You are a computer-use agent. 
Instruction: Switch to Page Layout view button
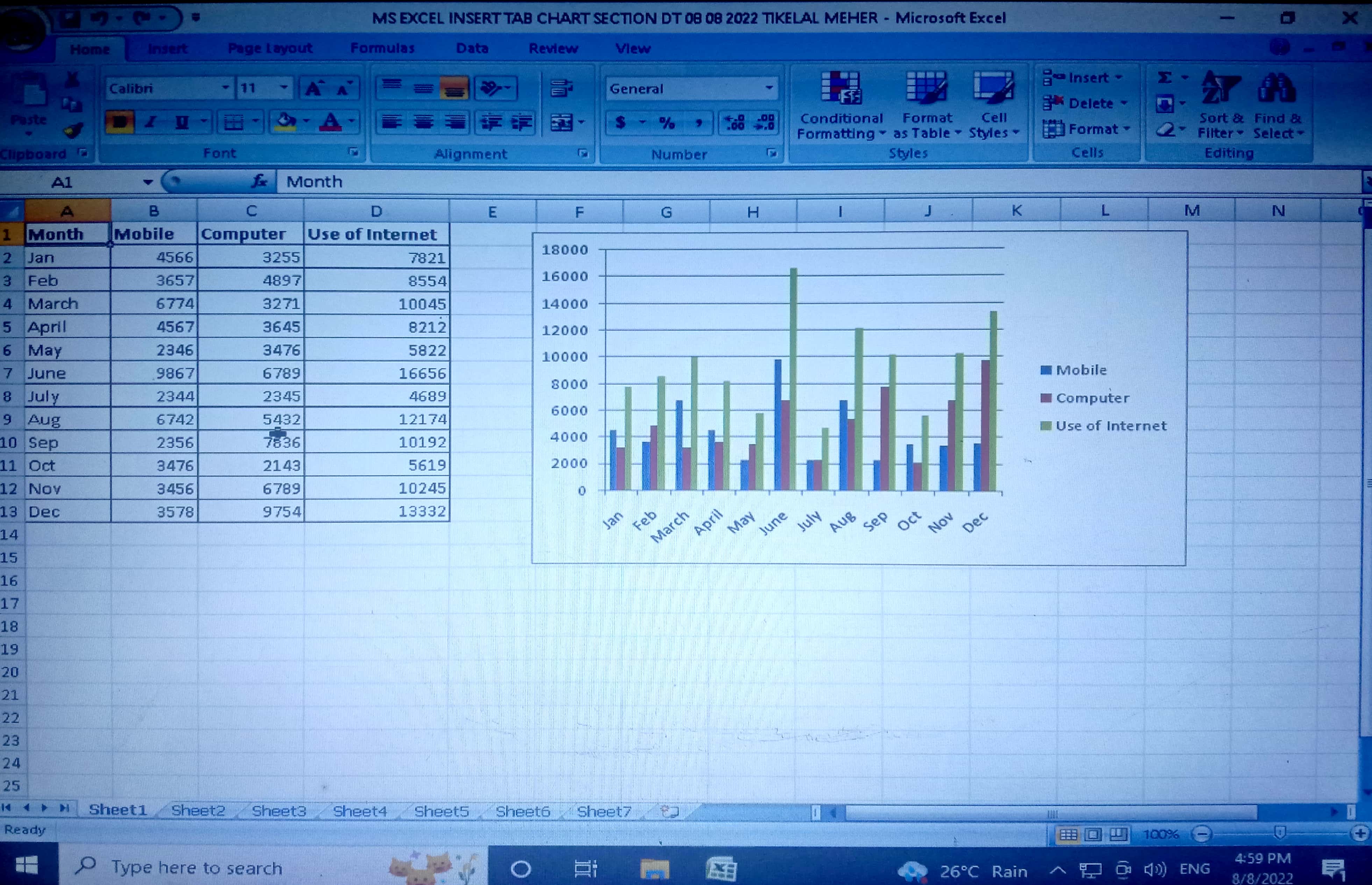1093,834
